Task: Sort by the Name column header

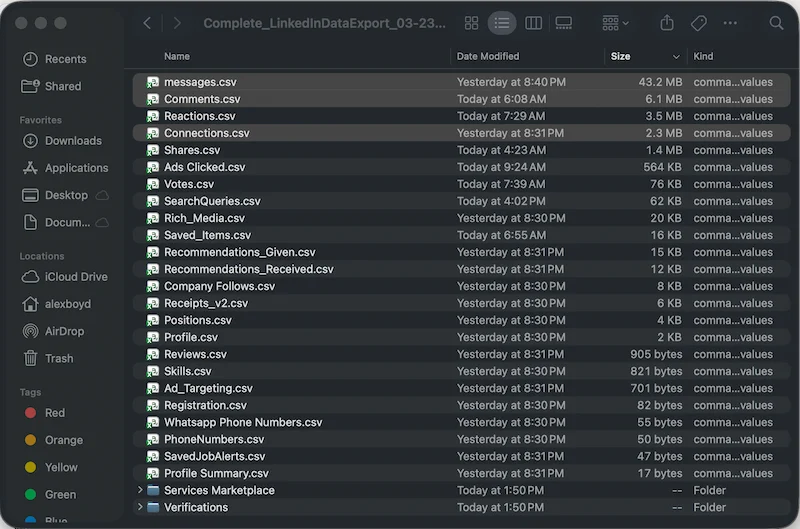Action: (177, 57)
